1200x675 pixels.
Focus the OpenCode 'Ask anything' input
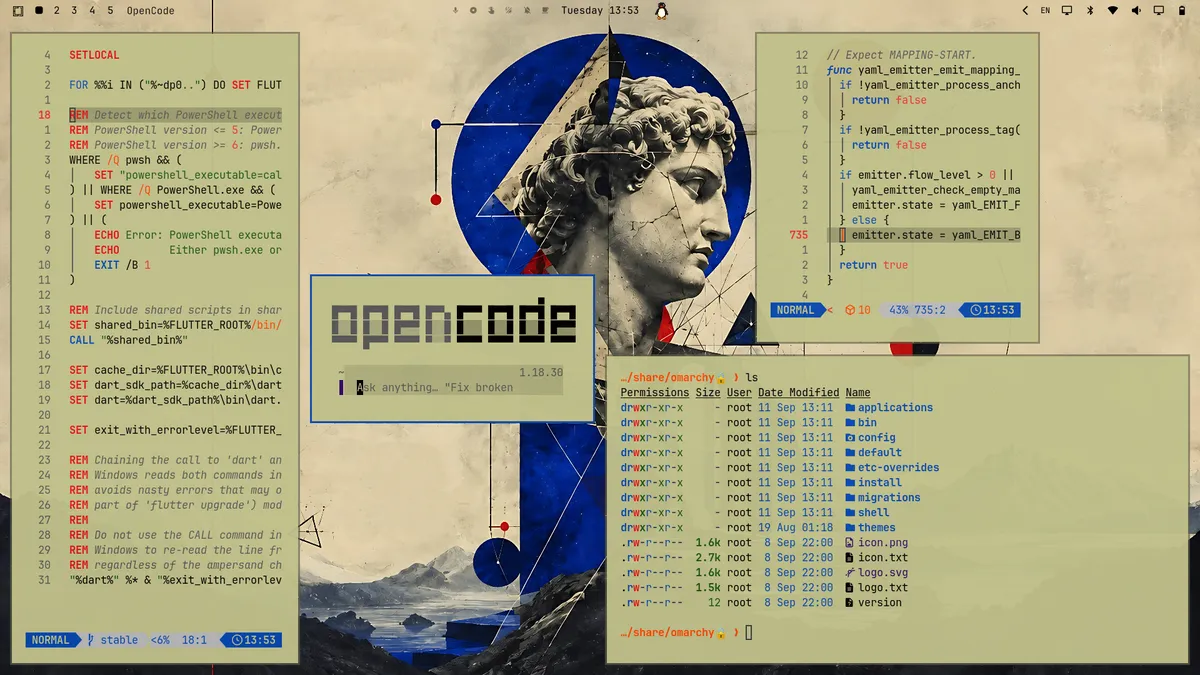pos(451,387)
